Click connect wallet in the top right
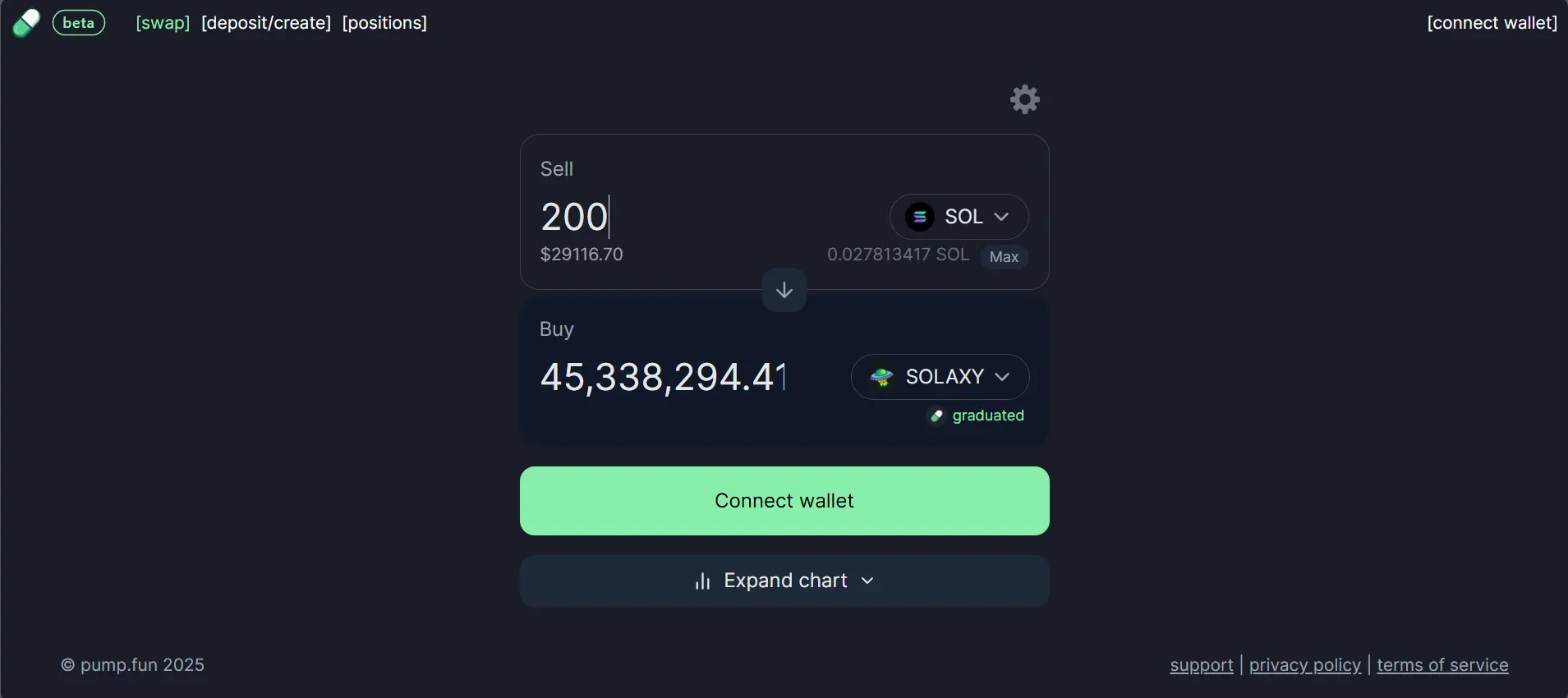 click(x=1491, y=23)
